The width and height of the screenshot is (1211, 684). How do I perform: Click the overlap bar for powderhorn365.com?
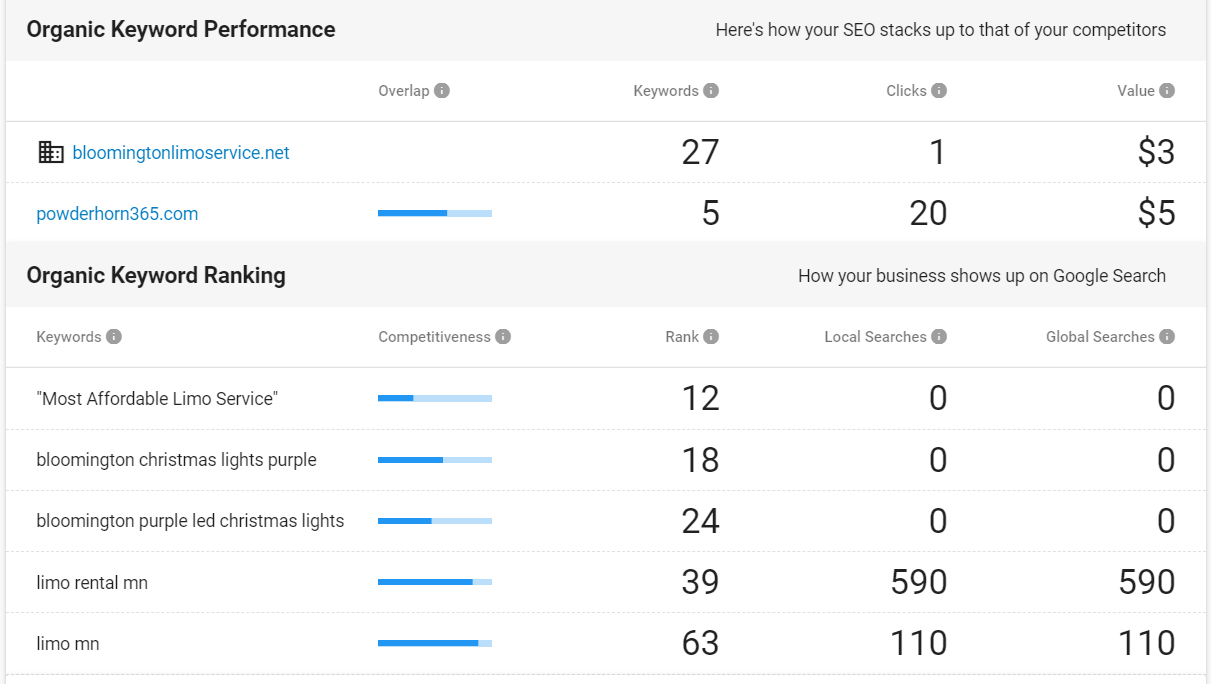click(435, 213)
